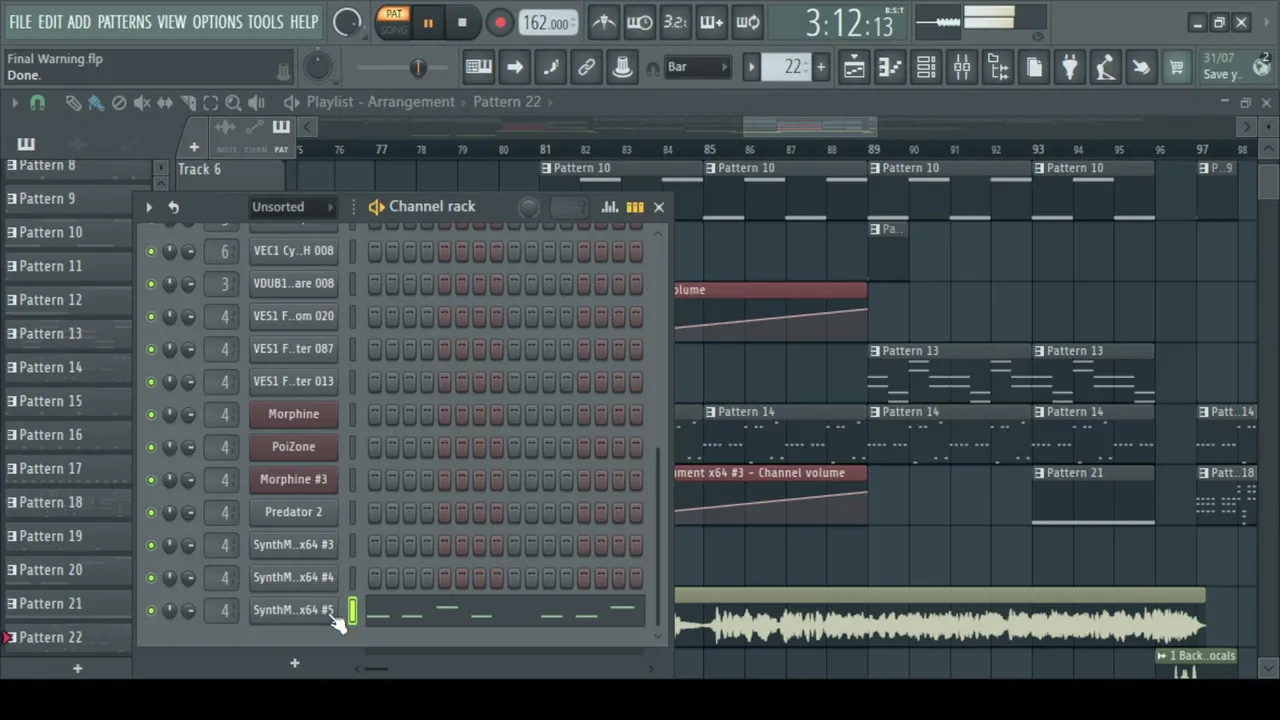Mute the VDUB1..are 008 channel LED
The width and height of the screenshot is (1280, 720).
pos(151,284)
